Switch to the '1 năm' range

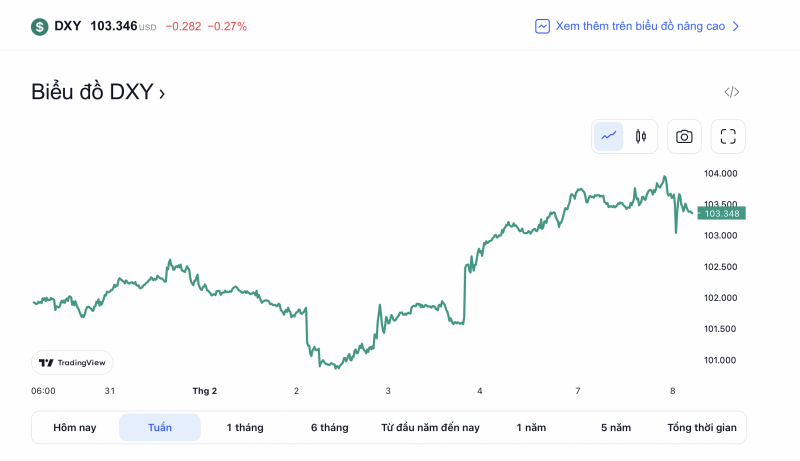pos(532,428)
